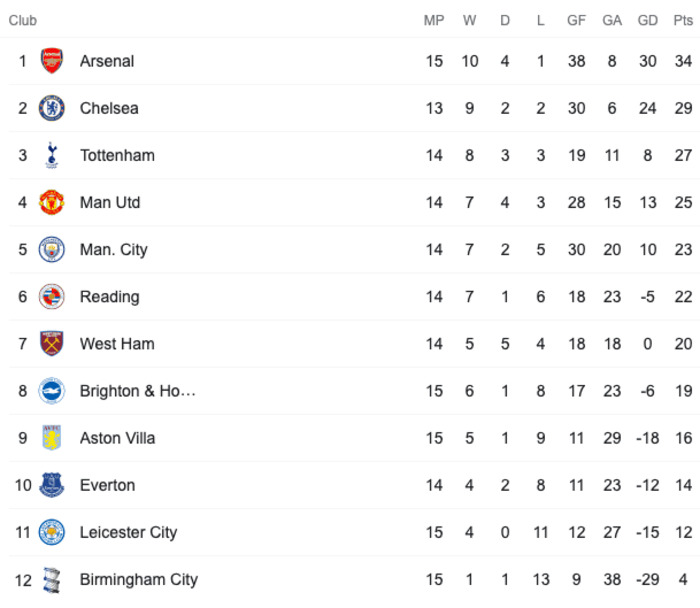Click the MP column header
This screenshot has height=608, width=700.
434,21
